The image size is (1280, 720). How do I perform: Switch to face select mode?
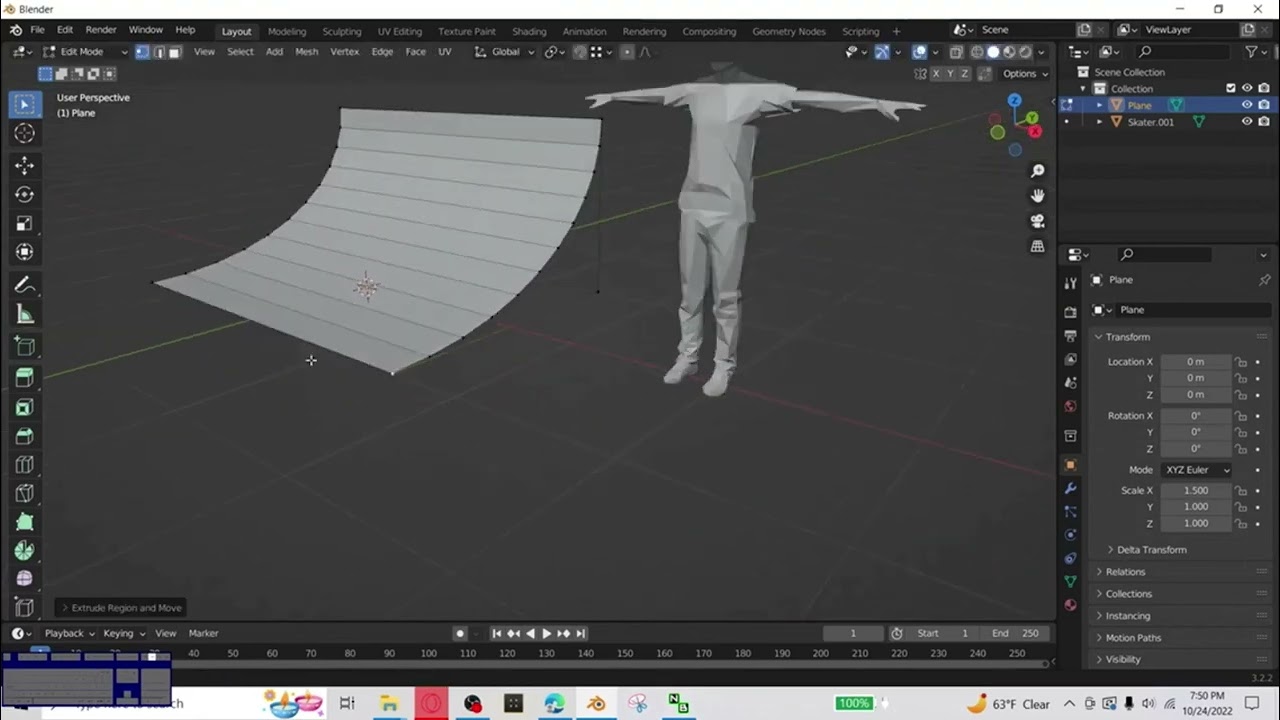pos(174,52)
